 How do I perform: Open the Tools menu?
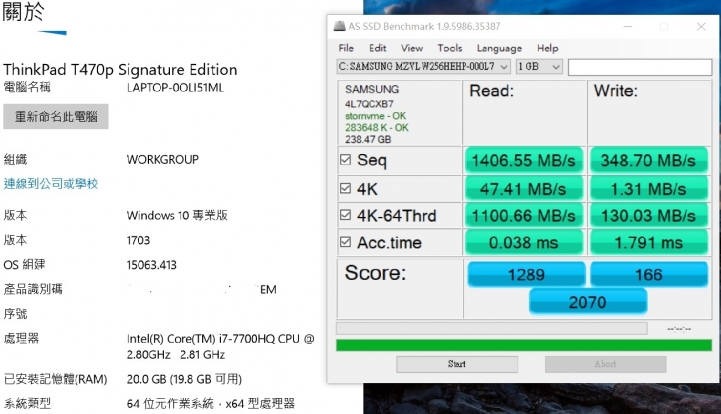tap(450, 48)
